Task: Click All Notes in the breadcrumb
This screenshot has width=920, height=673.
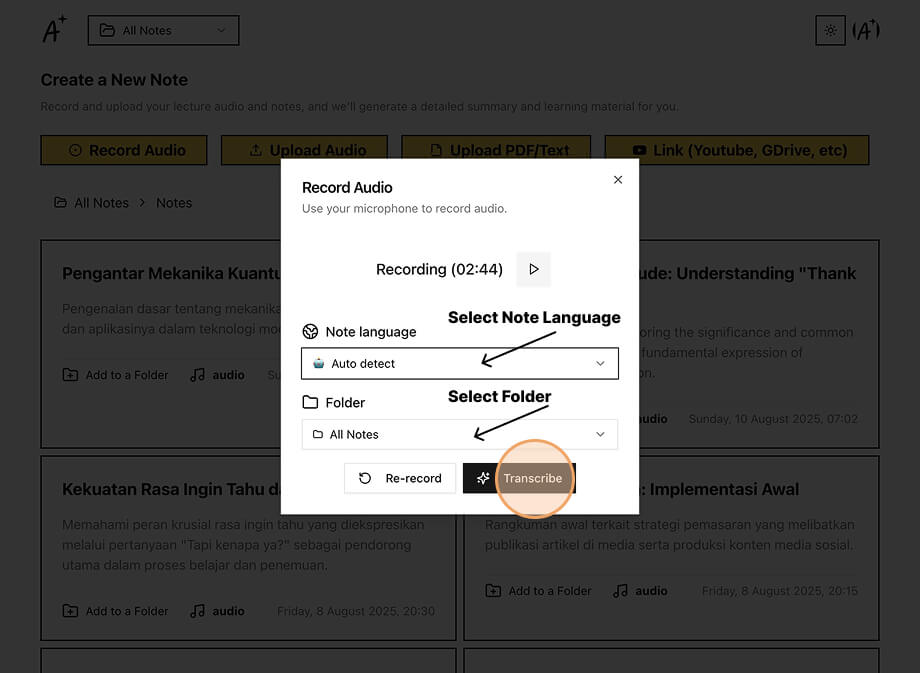Action: point(101,203)
